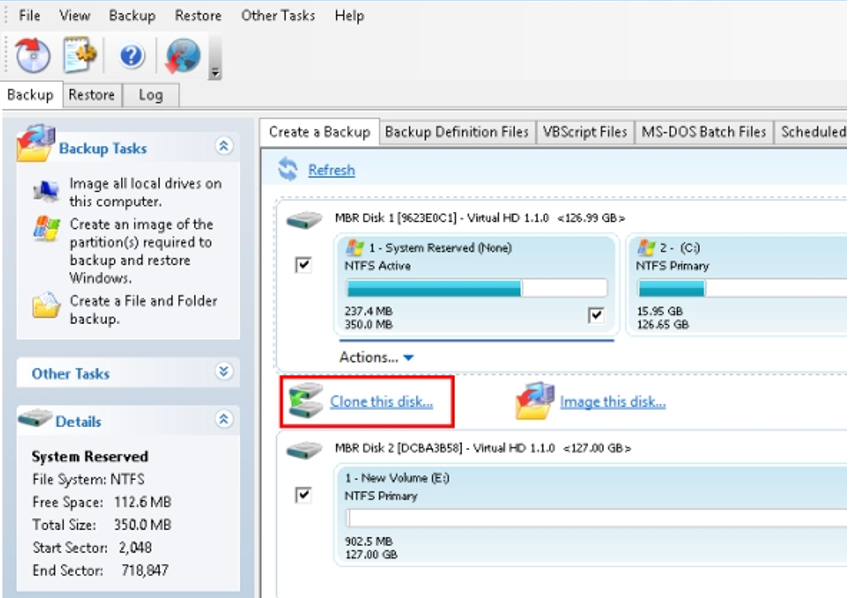
Task: Open the toolbar overflow arrow
Action: pyautogui.click(x=215, y=72)
